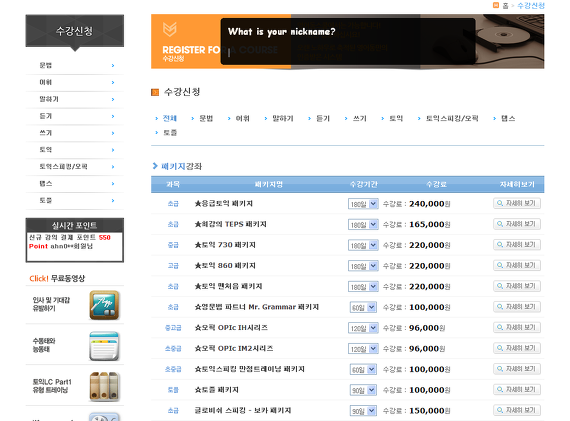
Task: Choose the 어휘 category filter above the table
Action: coord(242,118)
